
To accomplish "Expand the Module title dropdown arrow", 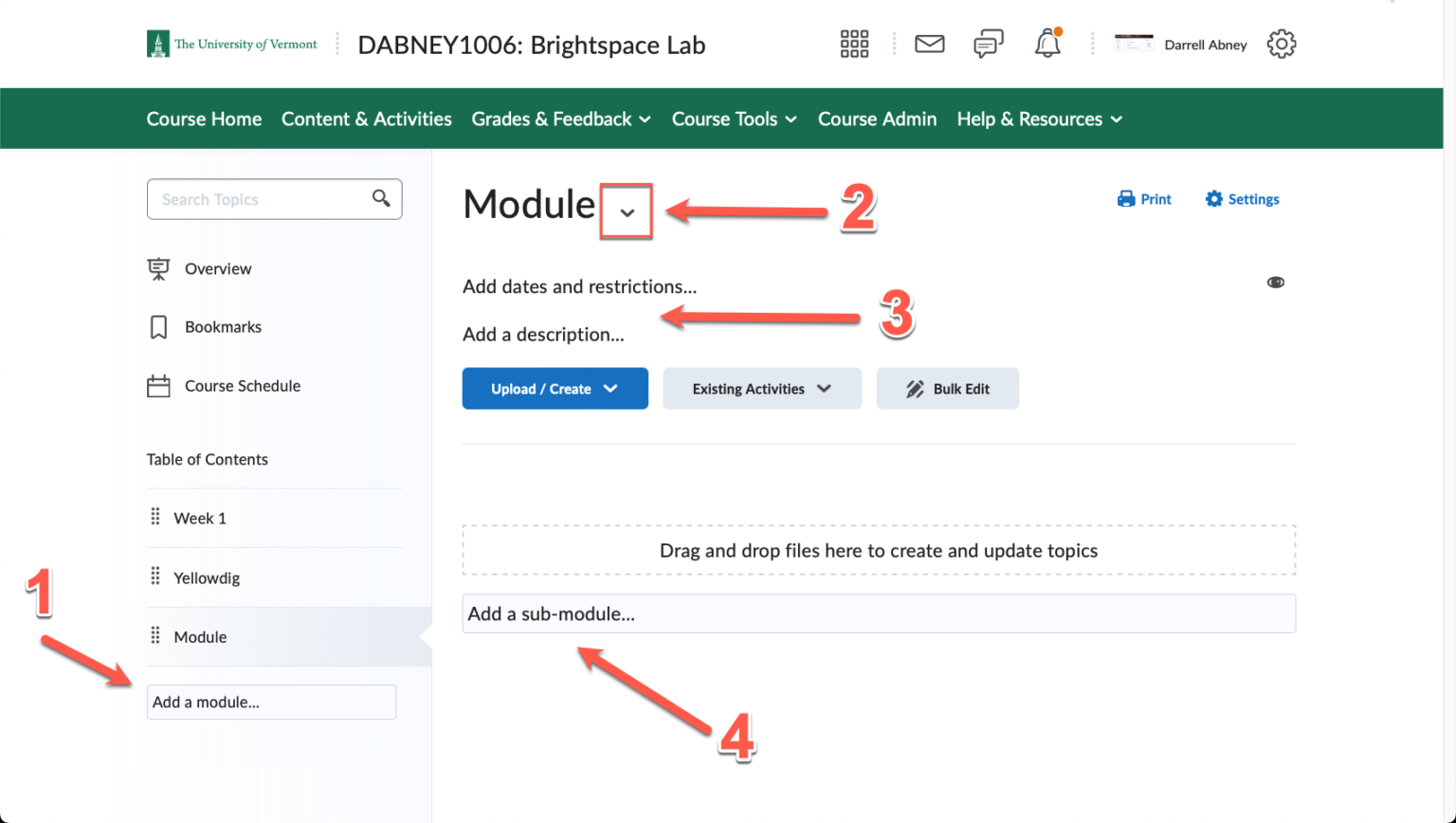I will click(626, 211).
